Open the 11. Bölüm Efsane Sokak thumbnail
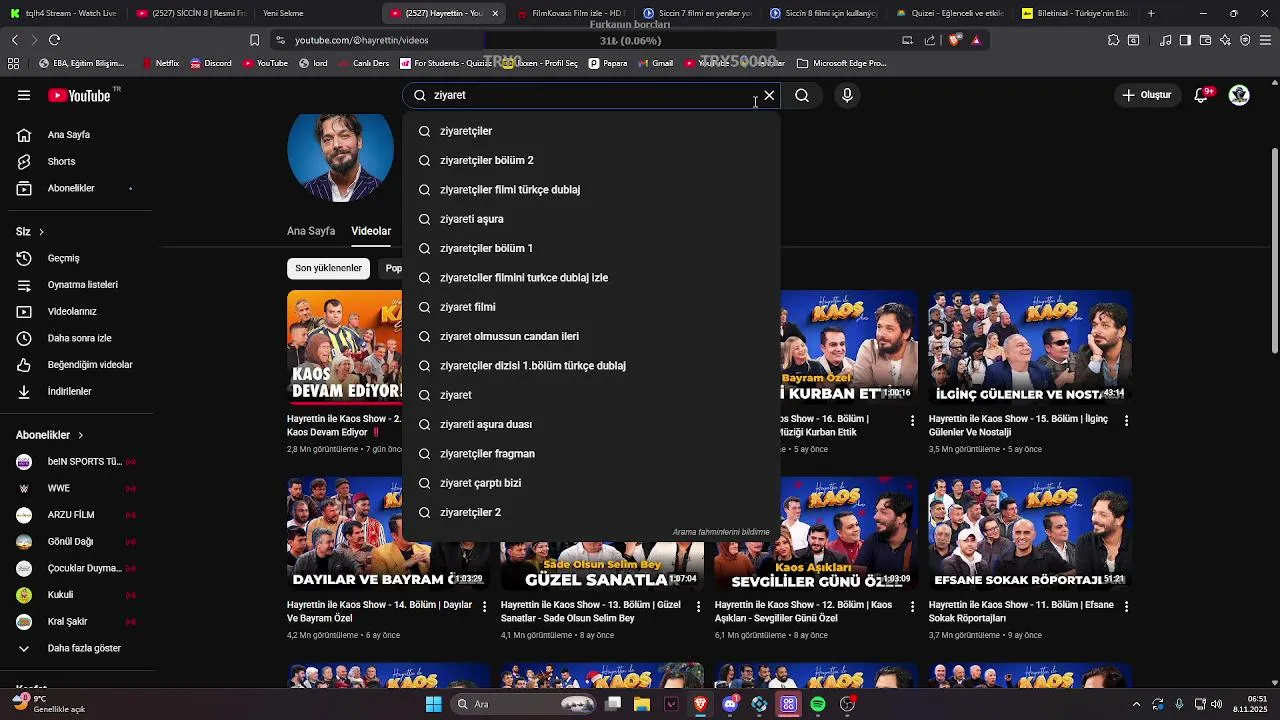 1030,533
